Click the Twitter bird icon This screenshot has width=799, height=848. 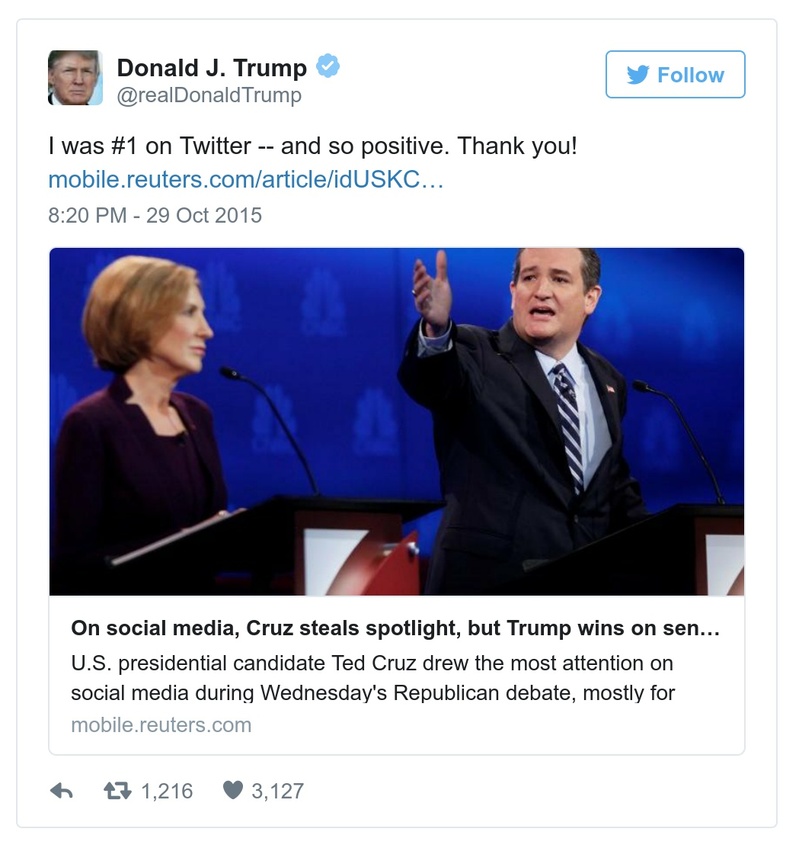[x=638, y=74]
